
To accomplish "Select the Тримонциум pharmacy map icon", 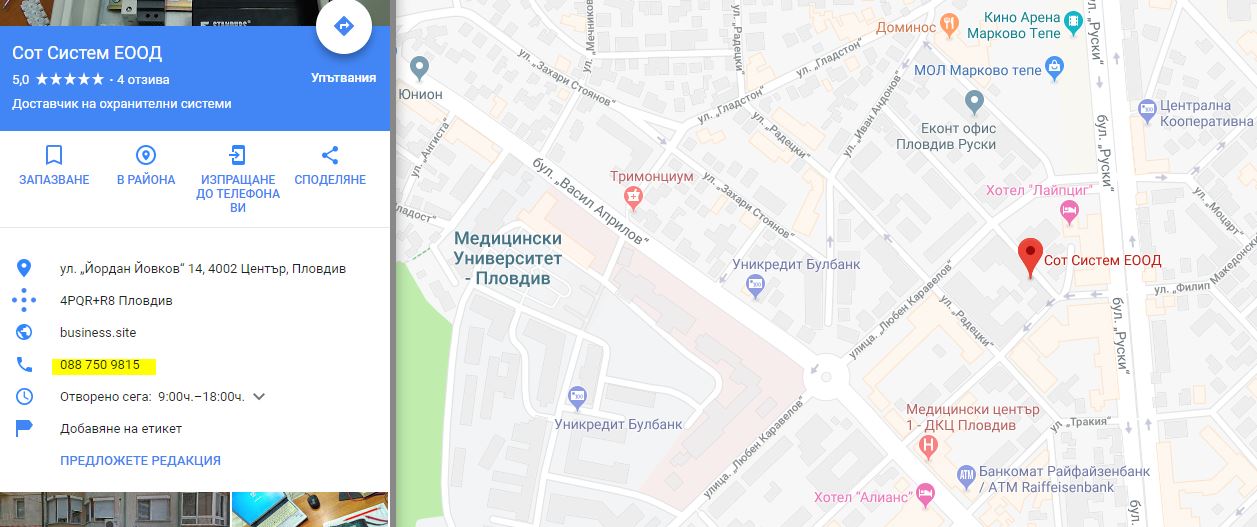I will [632, 195].
